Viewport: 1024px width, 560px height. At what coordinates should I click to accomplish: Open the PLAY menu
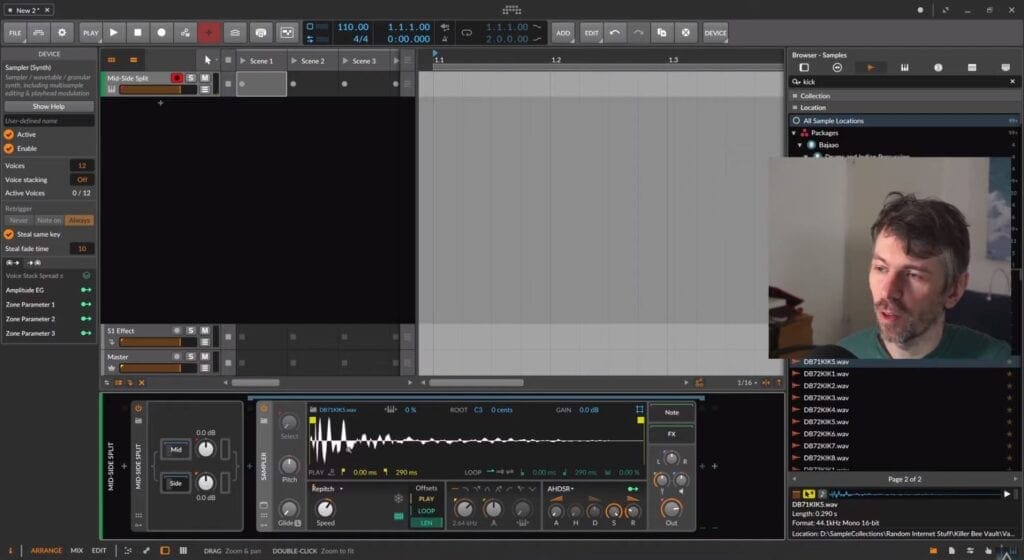pyautogui.click(x=90, y=33)
